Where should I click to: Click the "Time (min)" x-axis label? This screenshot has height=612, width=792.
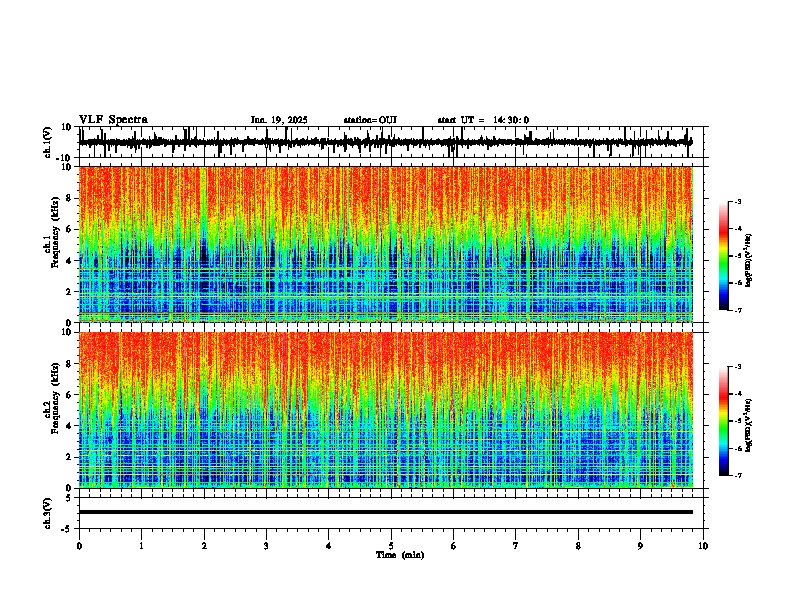coord(400,555)
